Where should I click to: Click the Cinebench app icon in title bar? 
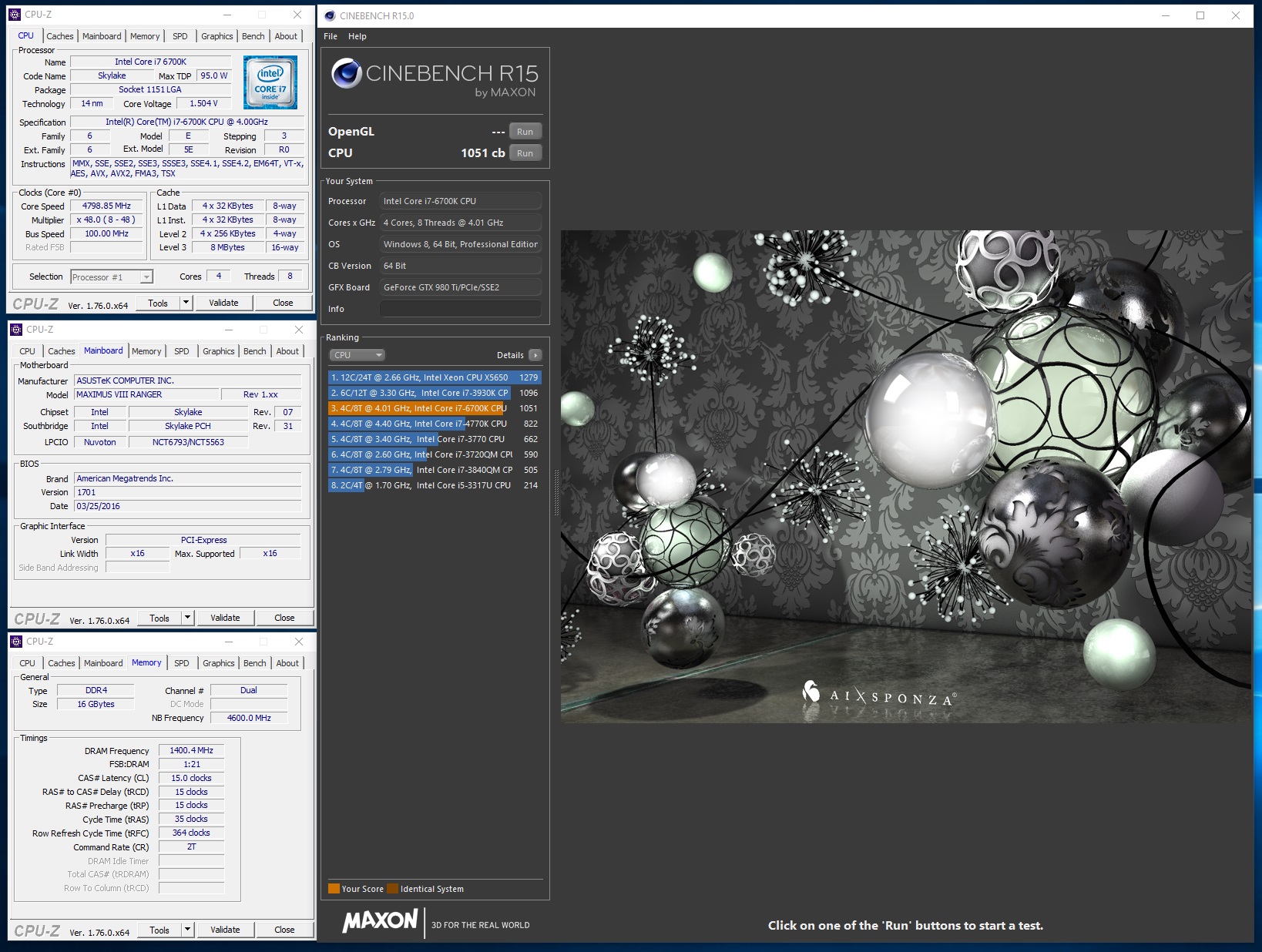[330, 15]
